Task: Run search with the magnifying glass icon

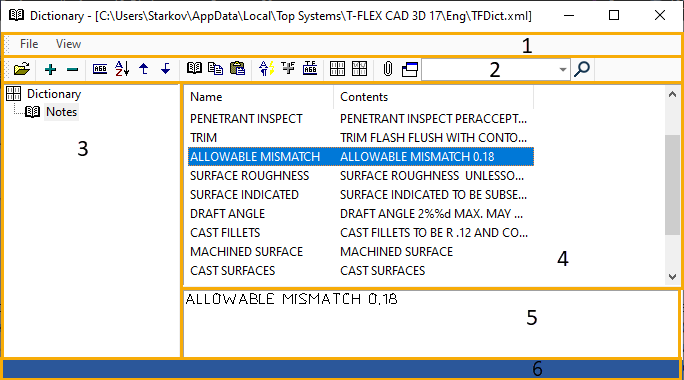Action: [x=582, y=69]
